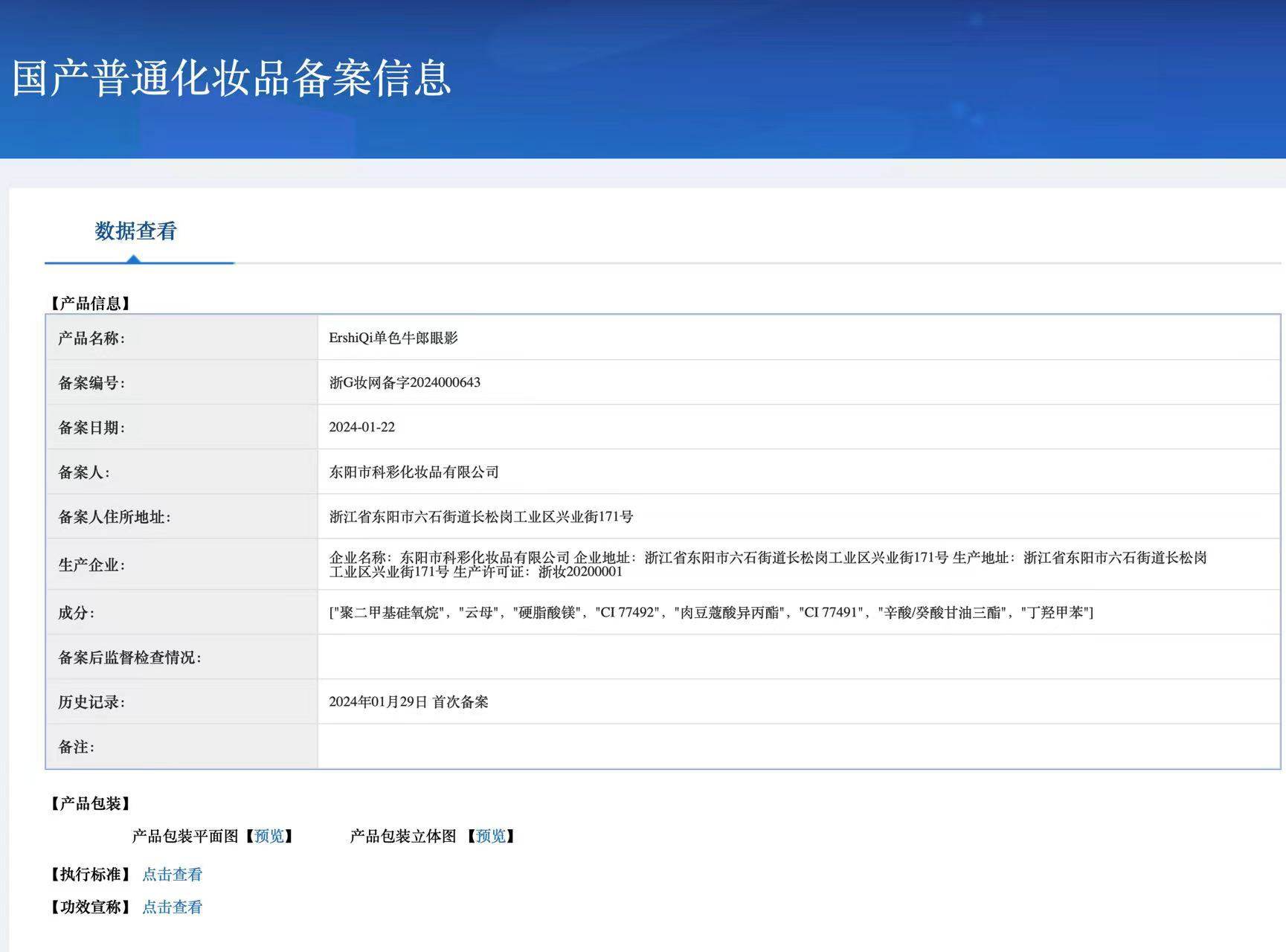Viewport: 1286px width, 952px height.
Task: Select the page title 国产普通化妆品备案信息
Action: pyautogui.click(x=231, y=78)
